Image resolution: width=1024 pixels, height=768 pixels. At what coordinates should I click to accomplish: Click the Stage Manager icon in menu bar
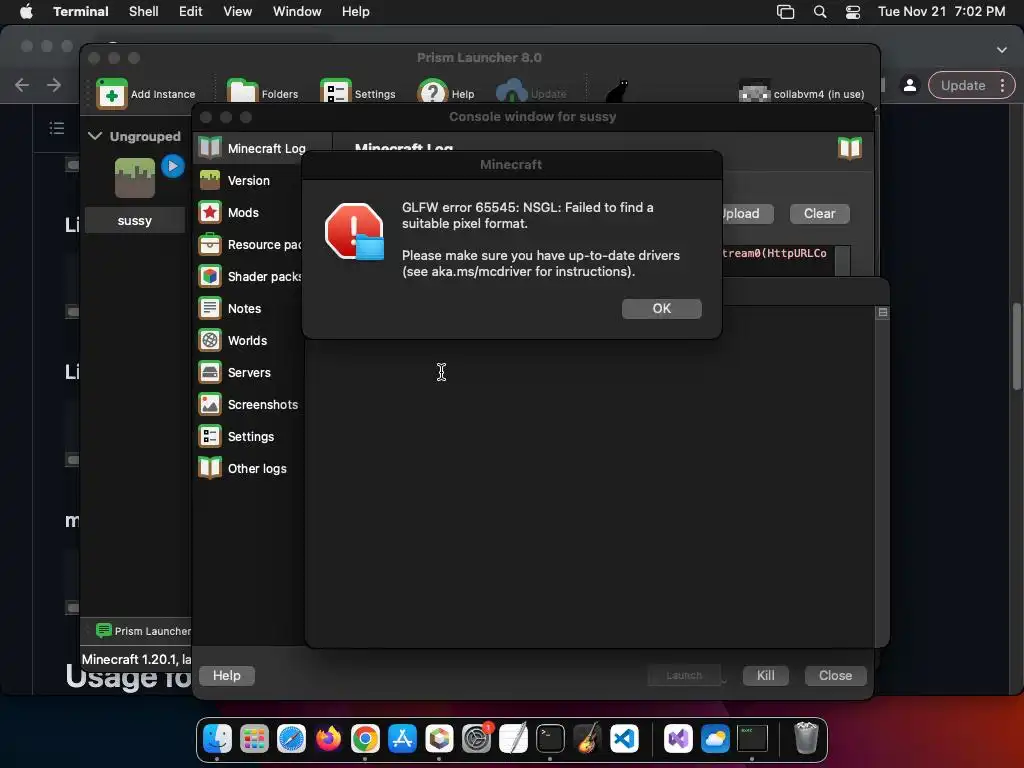tap(786, 12)
